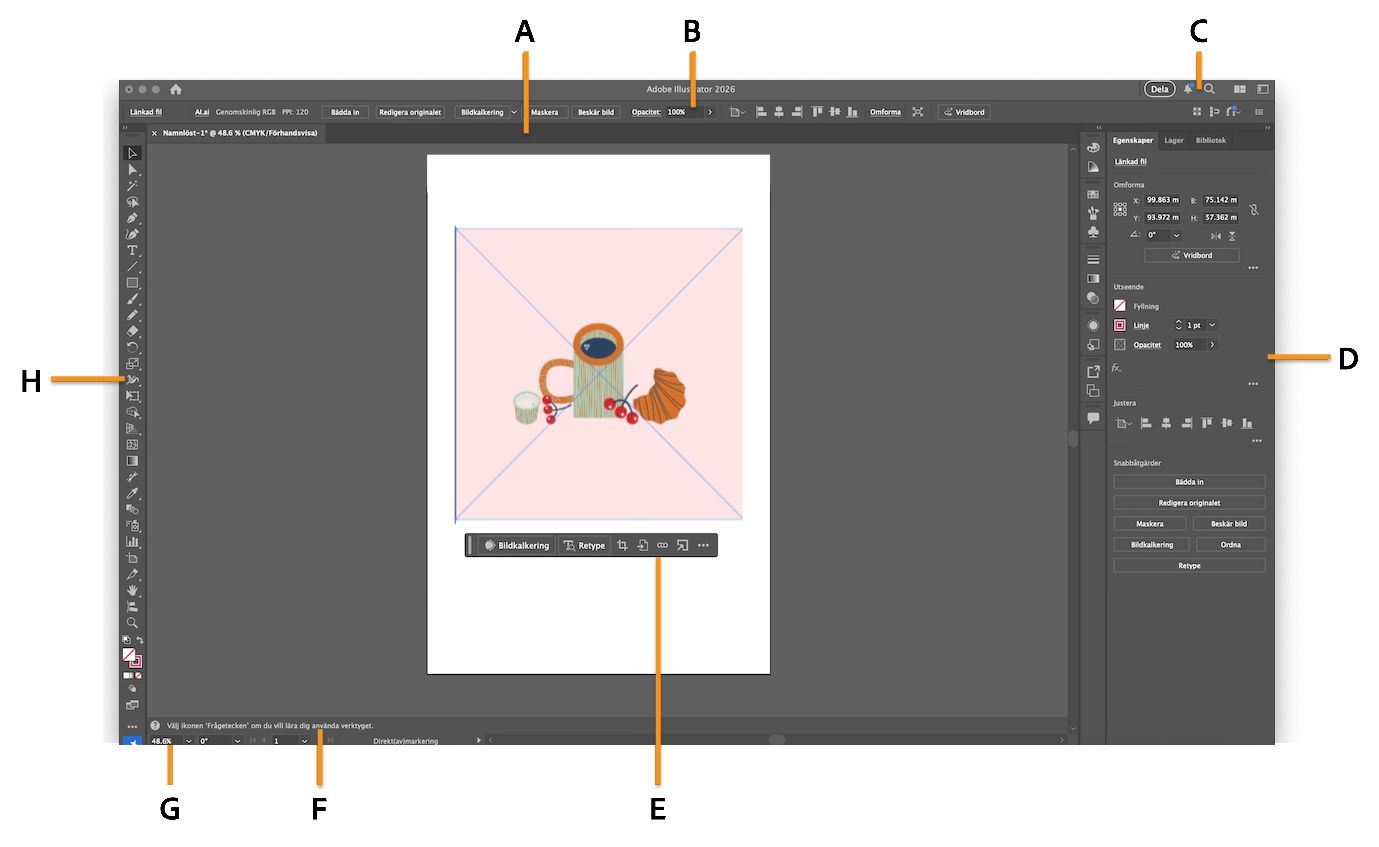This screenshot has width=1379, height=847.
Task: Expand the Opacitet arrow in the Egenskaper panel
Action: point(1212,345)
